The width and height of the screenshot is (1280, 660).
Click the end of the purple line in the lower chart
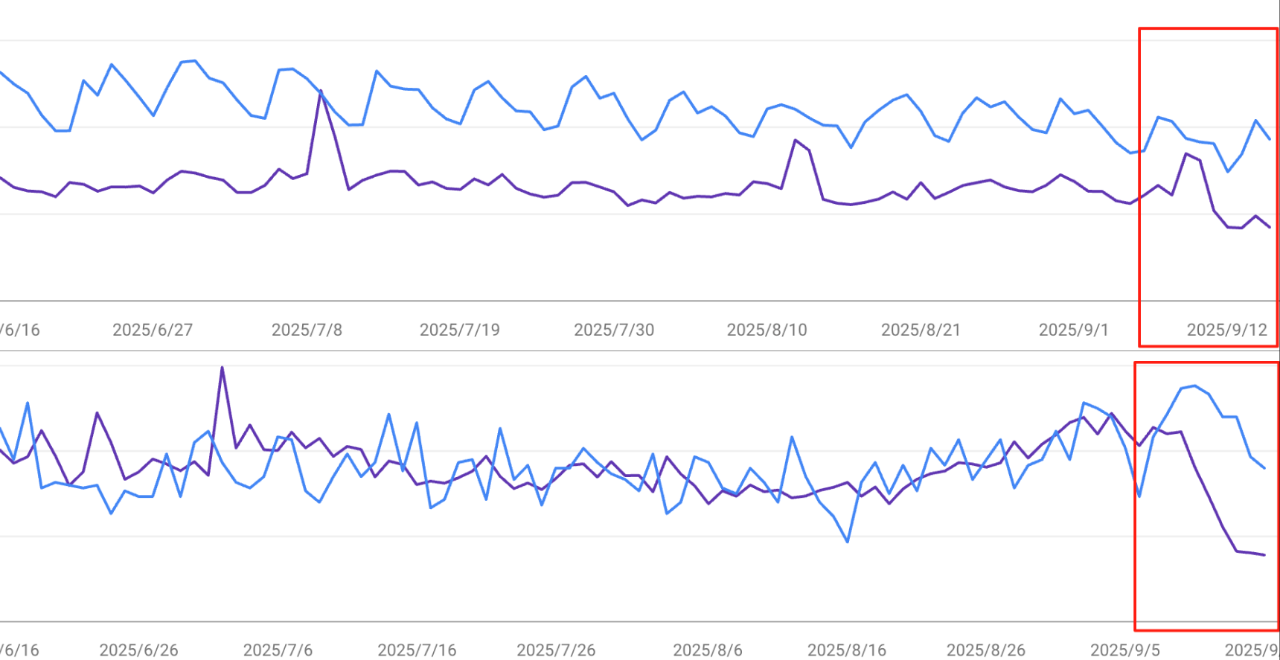(x=1265, y=555)
